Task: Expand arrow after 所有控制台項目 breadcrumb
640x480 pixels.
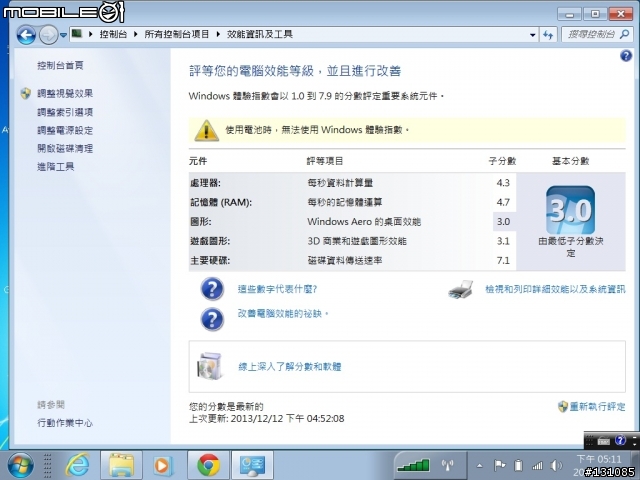Action: click(218, 34)
